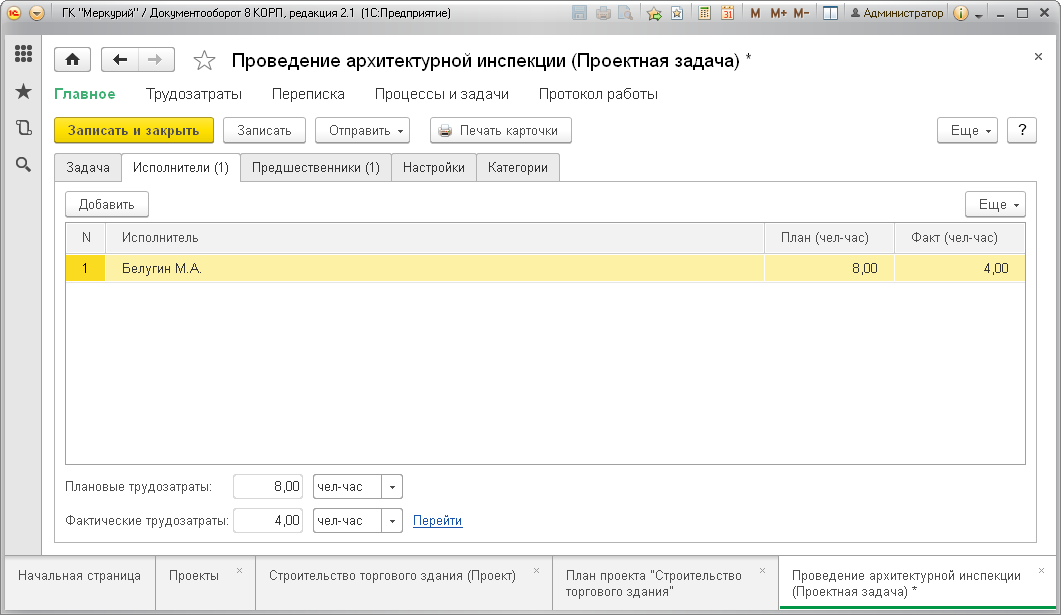Go to home page icon
The height and width of the screenshot is (615, 1061).
pos(72,60)
